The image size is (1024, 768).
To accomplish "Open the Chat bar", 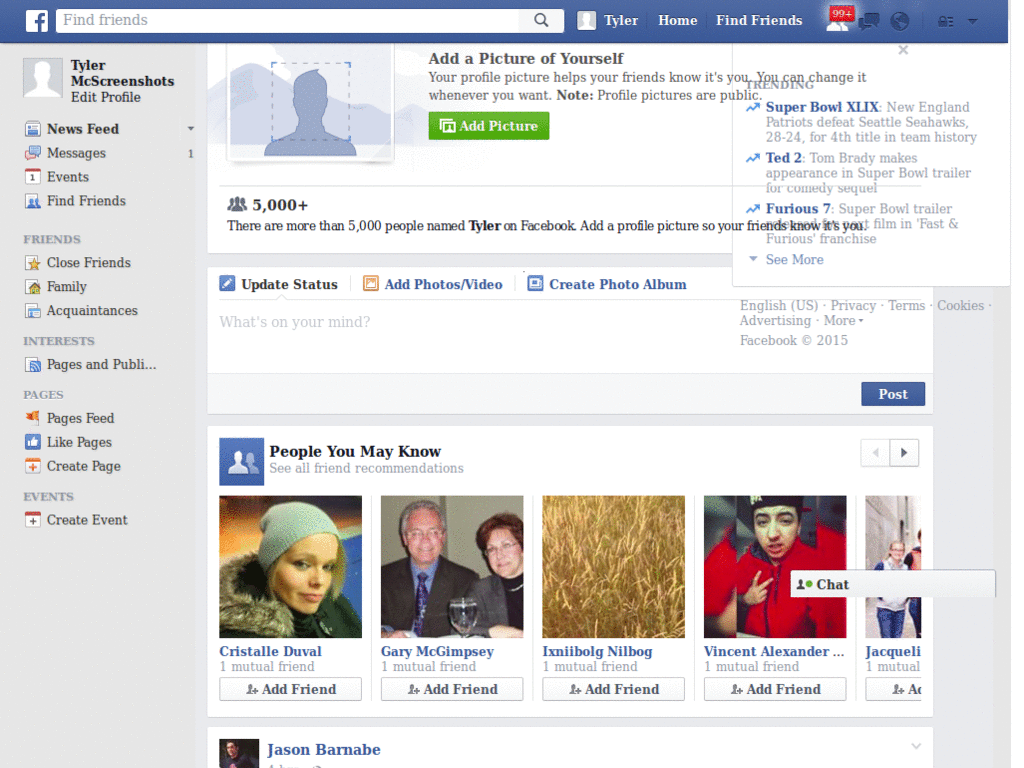I will (x=893, y=584).
